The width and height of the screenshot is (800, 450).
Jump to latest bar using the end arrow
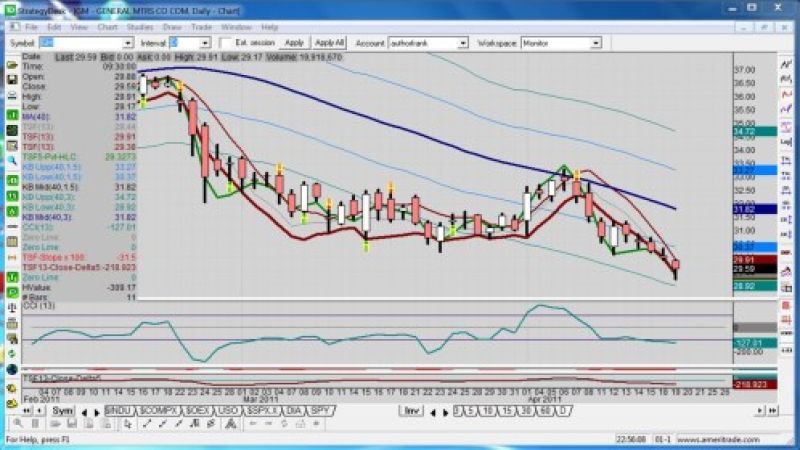coord(95,411)
